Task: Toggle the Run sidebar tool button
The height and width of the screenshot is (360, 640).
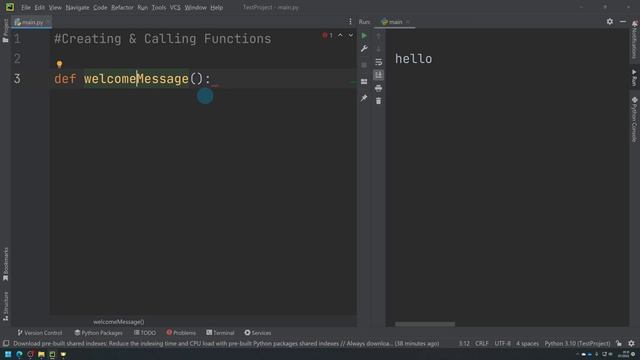Action: (634, 78)
